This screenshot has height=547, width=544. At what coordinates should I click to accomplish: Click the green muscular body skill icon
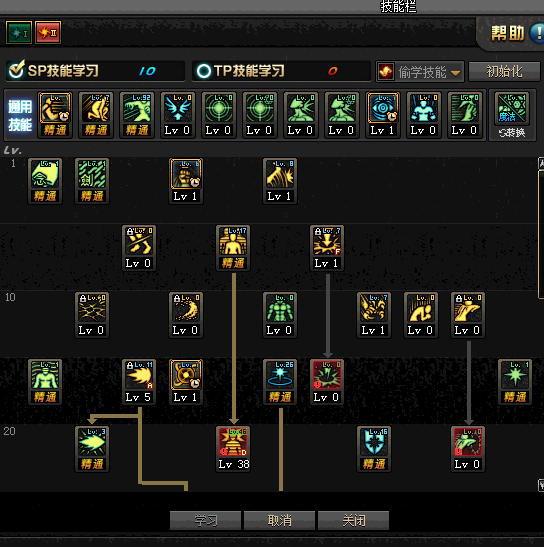[x=280, y=308]
